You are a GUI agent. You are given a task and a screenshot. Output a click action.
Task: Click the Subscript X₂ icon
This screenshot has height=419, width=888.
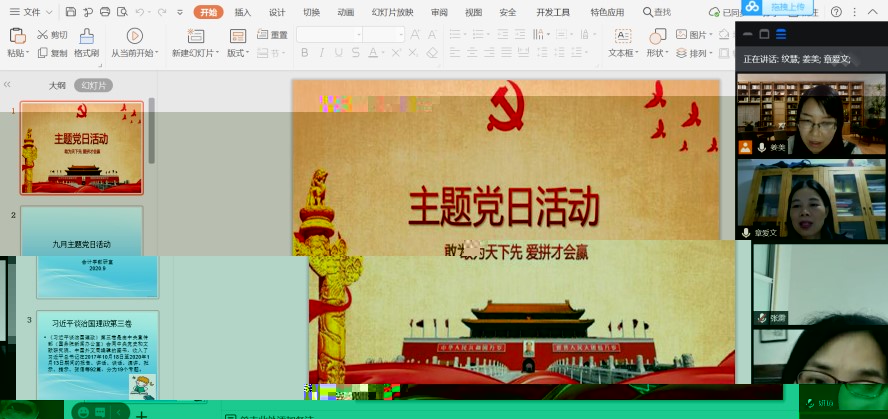pos(413,53)
